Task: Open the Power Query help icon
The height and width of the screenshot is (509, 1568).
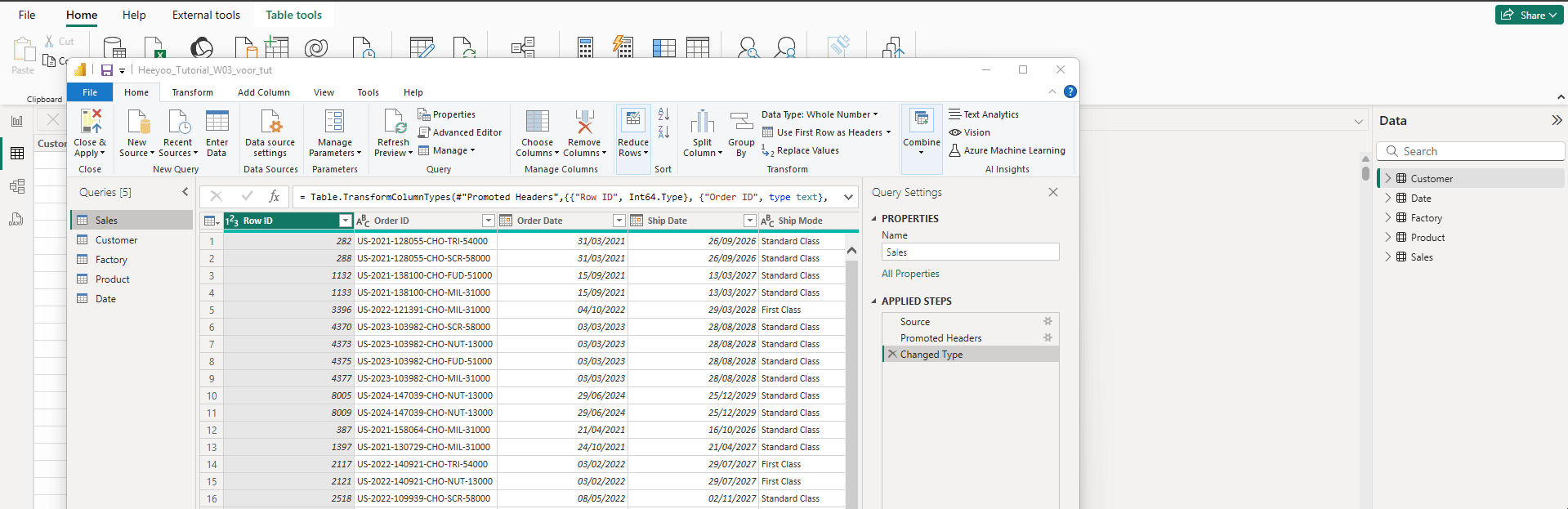Action: pos(1070,92)
